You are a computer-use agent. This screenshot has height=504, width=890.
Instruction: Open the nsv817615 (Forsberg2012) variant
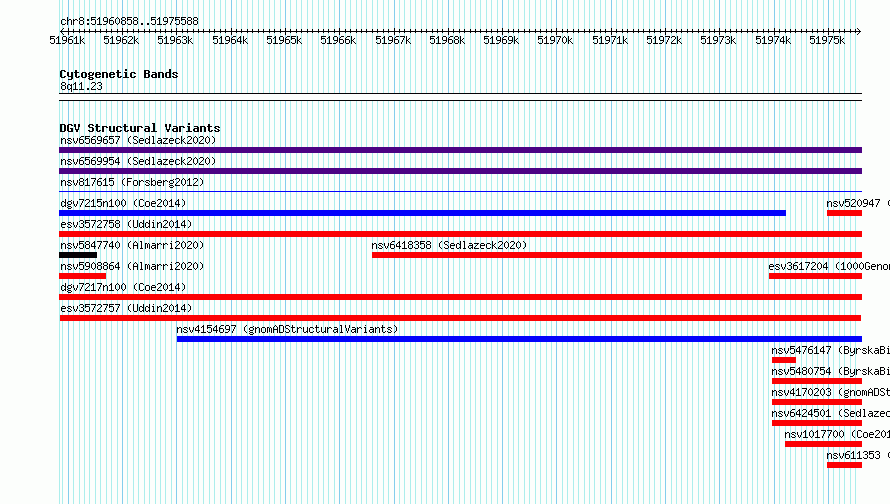tap(132, 182)
